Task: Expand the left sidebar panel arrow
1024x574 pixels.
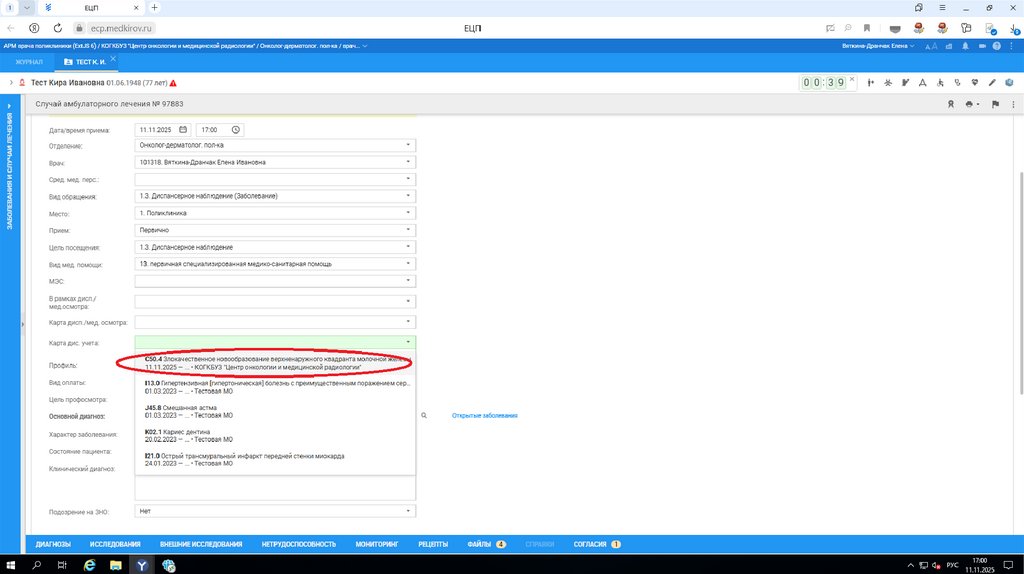Action: [x=9, y=106]
